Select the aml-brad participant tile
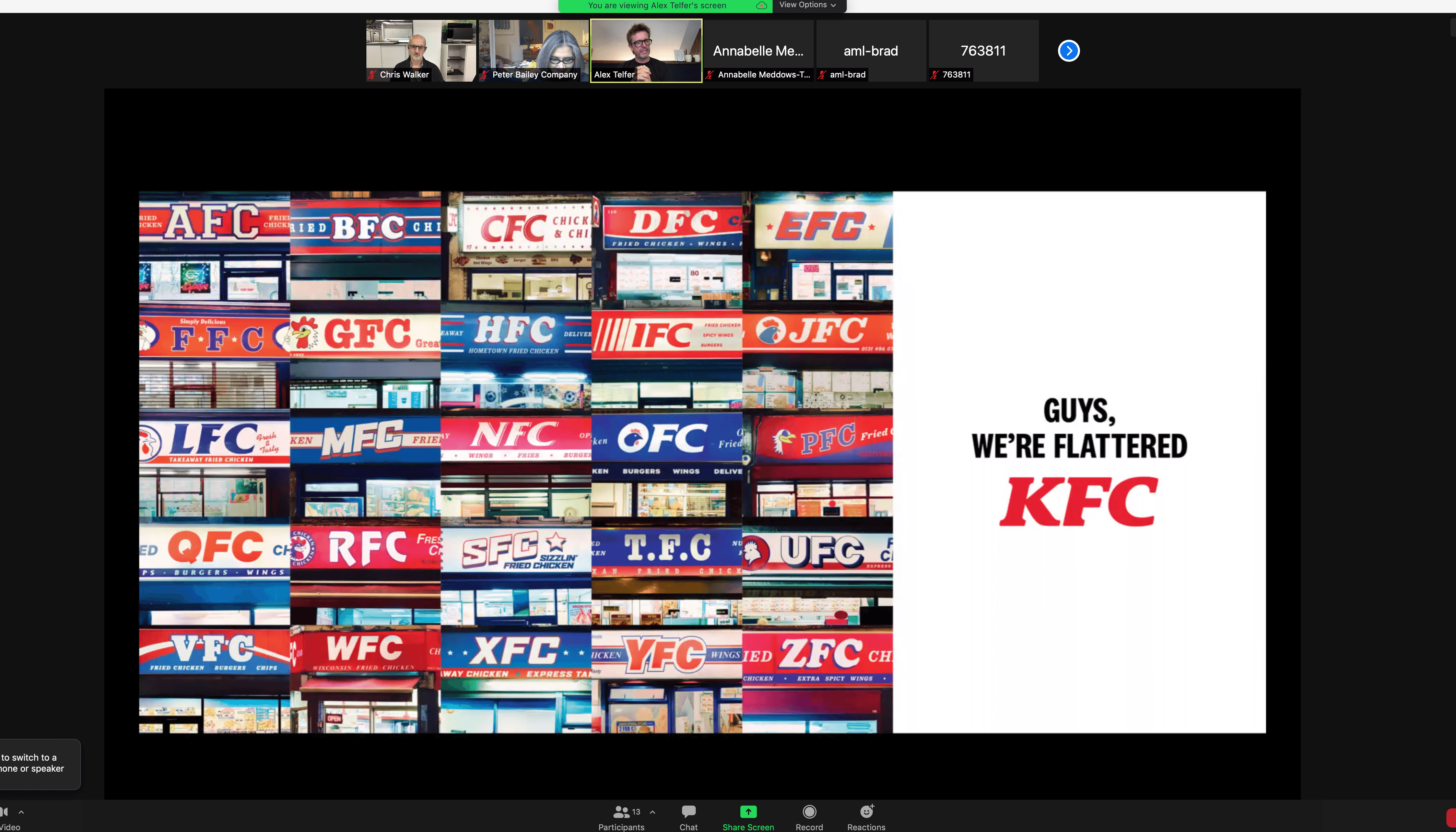The height and width of the screenshot is (832, 1456). tap(871, 50)
